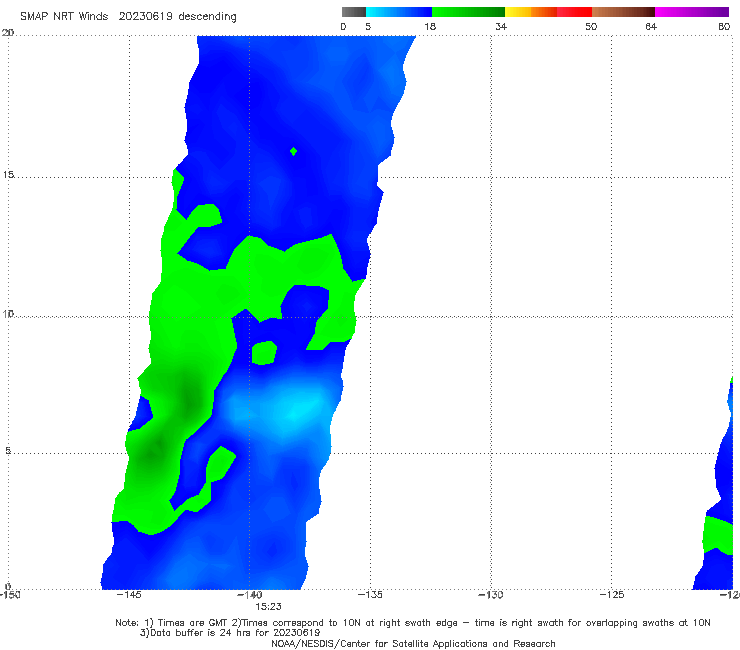The image size is (740, 650).
Task: Click the yellow-to-red 34-50 color bar segment
Action: 548,12
